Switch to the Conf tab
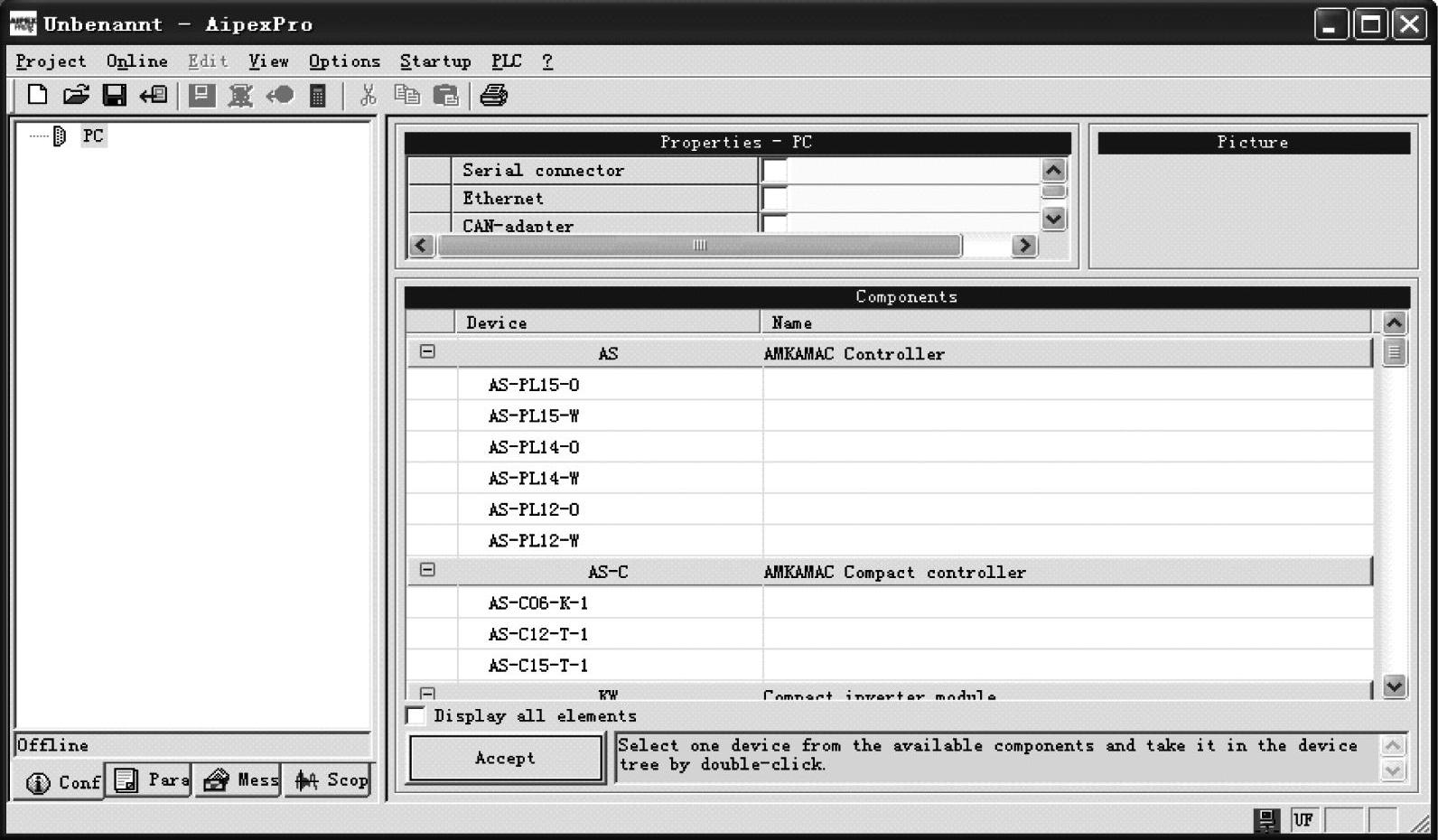 click(x=61, y=781)
